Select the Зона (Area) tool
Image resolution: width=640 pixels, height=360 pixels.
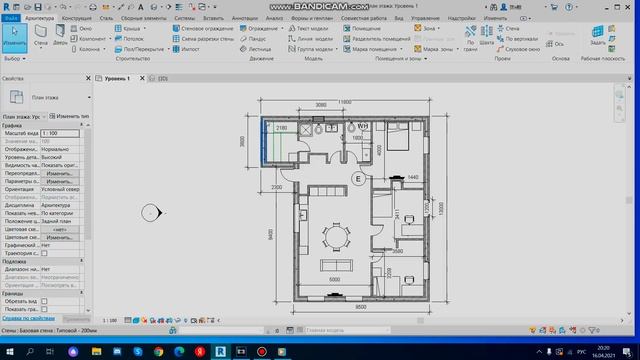pos(424,29)
